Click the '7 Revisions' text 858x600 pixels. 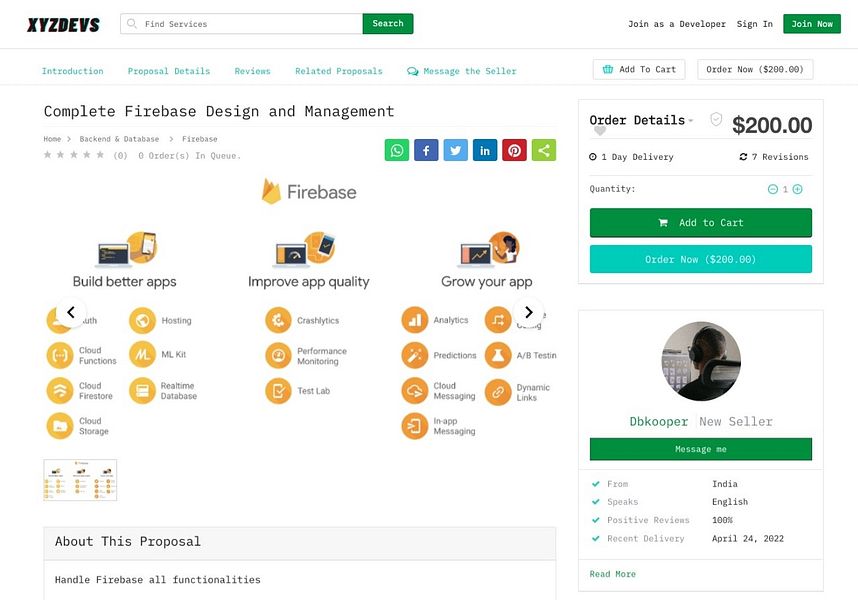780,157
